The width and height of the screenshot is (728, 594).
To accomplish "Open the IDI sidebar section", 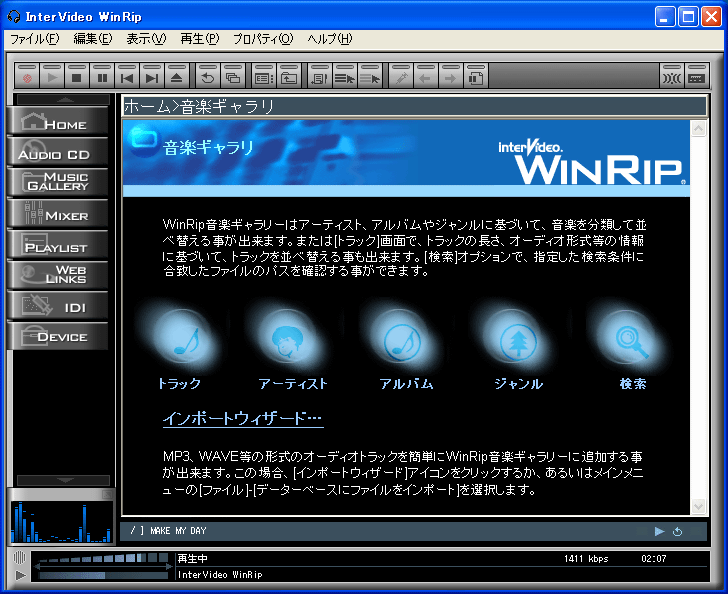I will coord(58,306).
